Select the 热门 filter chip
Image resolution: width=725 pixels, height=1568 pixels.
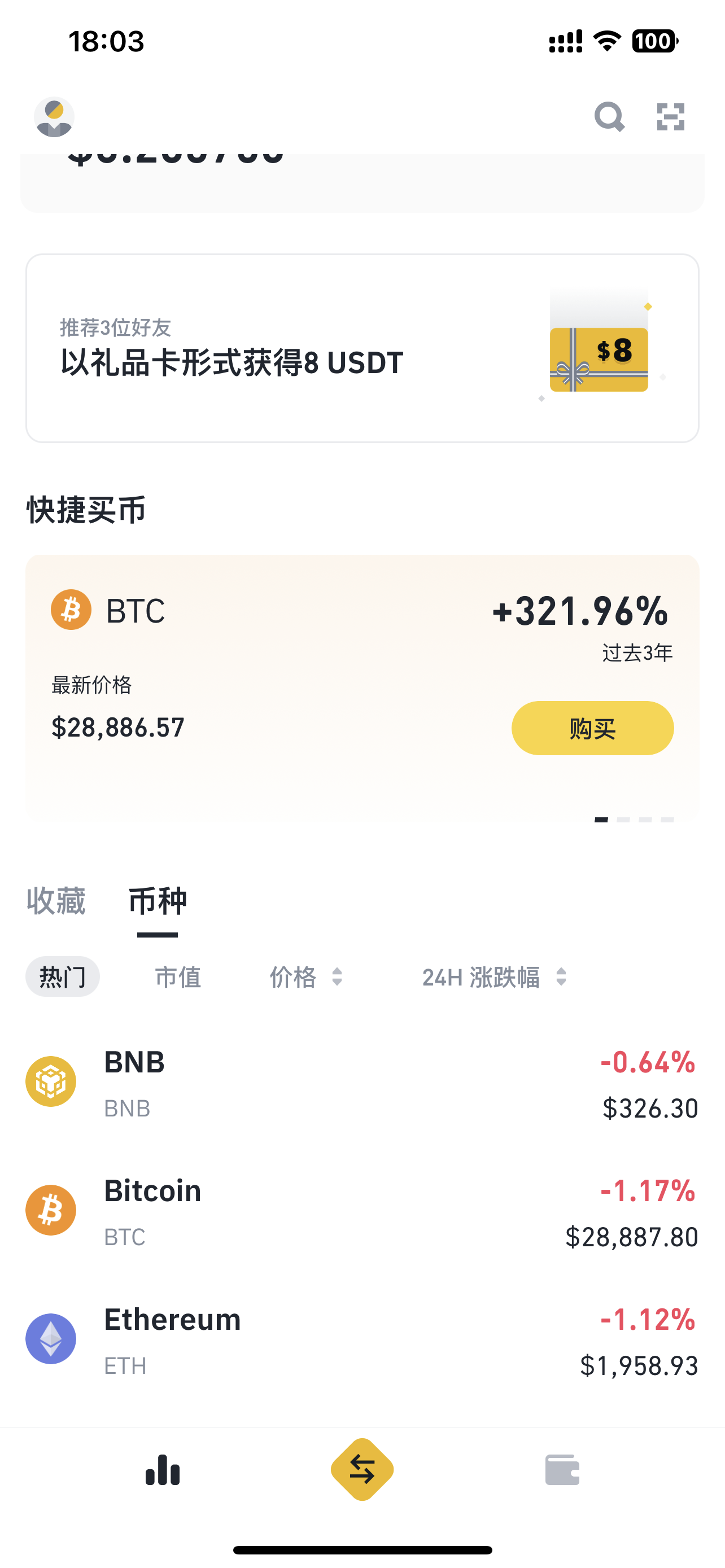point(62,977)
